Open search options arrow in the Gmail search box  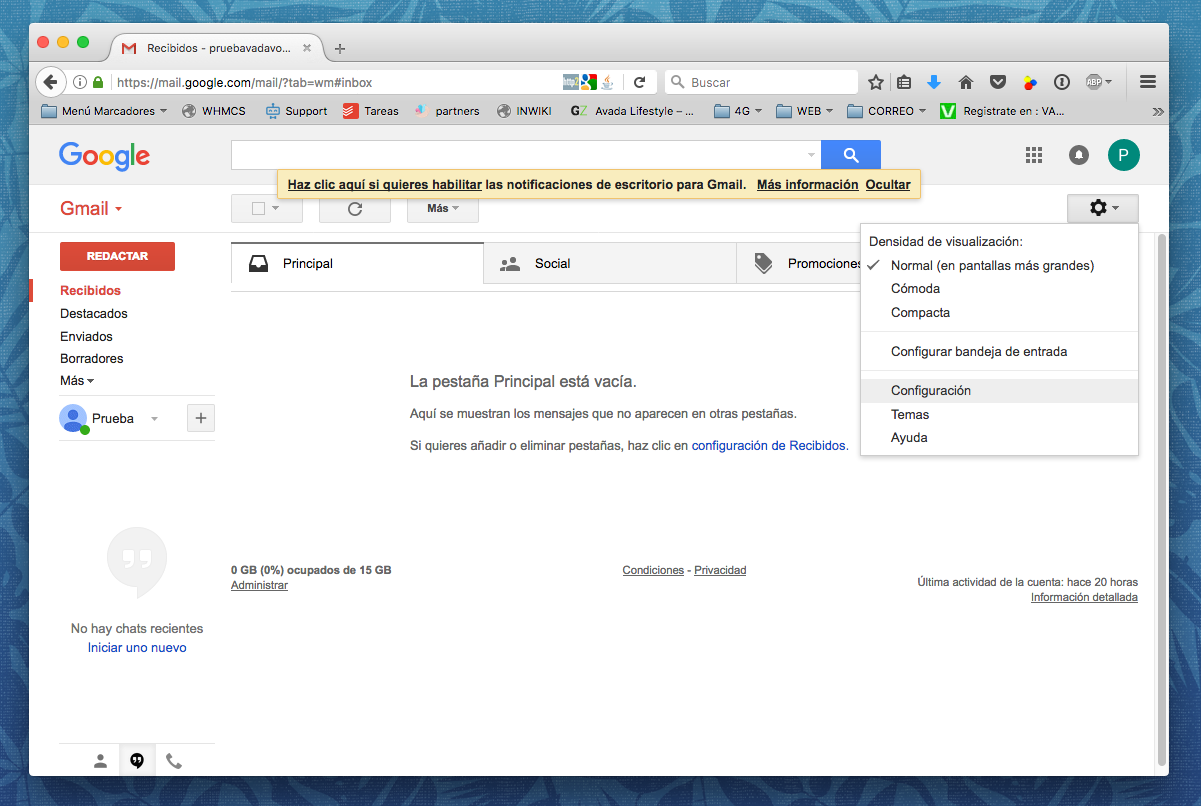point(811,156)
